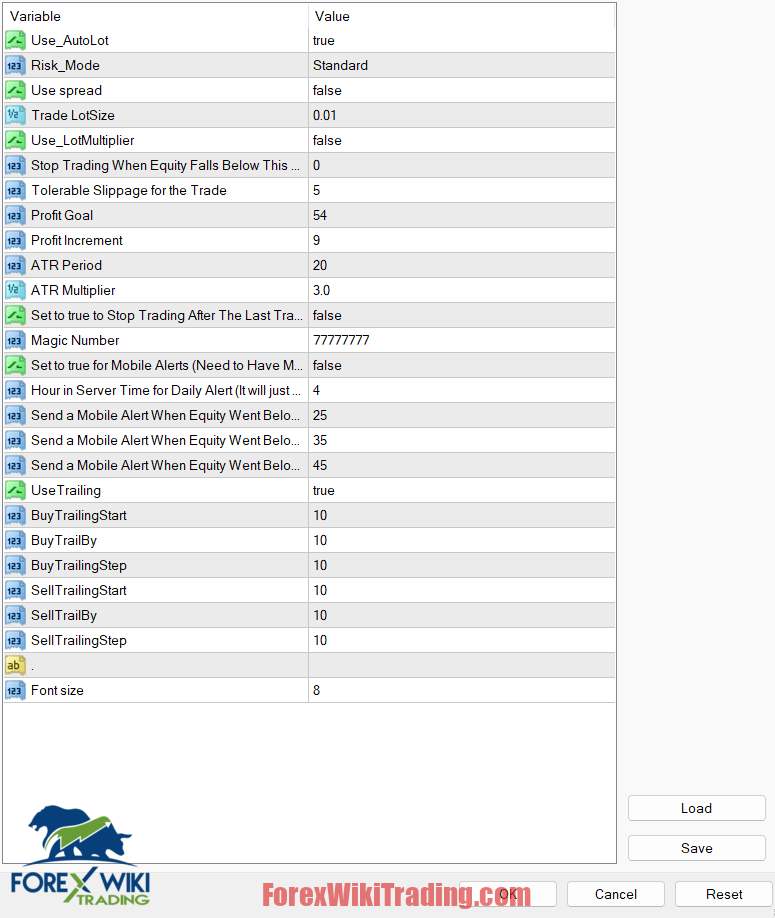
Task: Select the Magic Number row label
Action: tap(75, 340)
